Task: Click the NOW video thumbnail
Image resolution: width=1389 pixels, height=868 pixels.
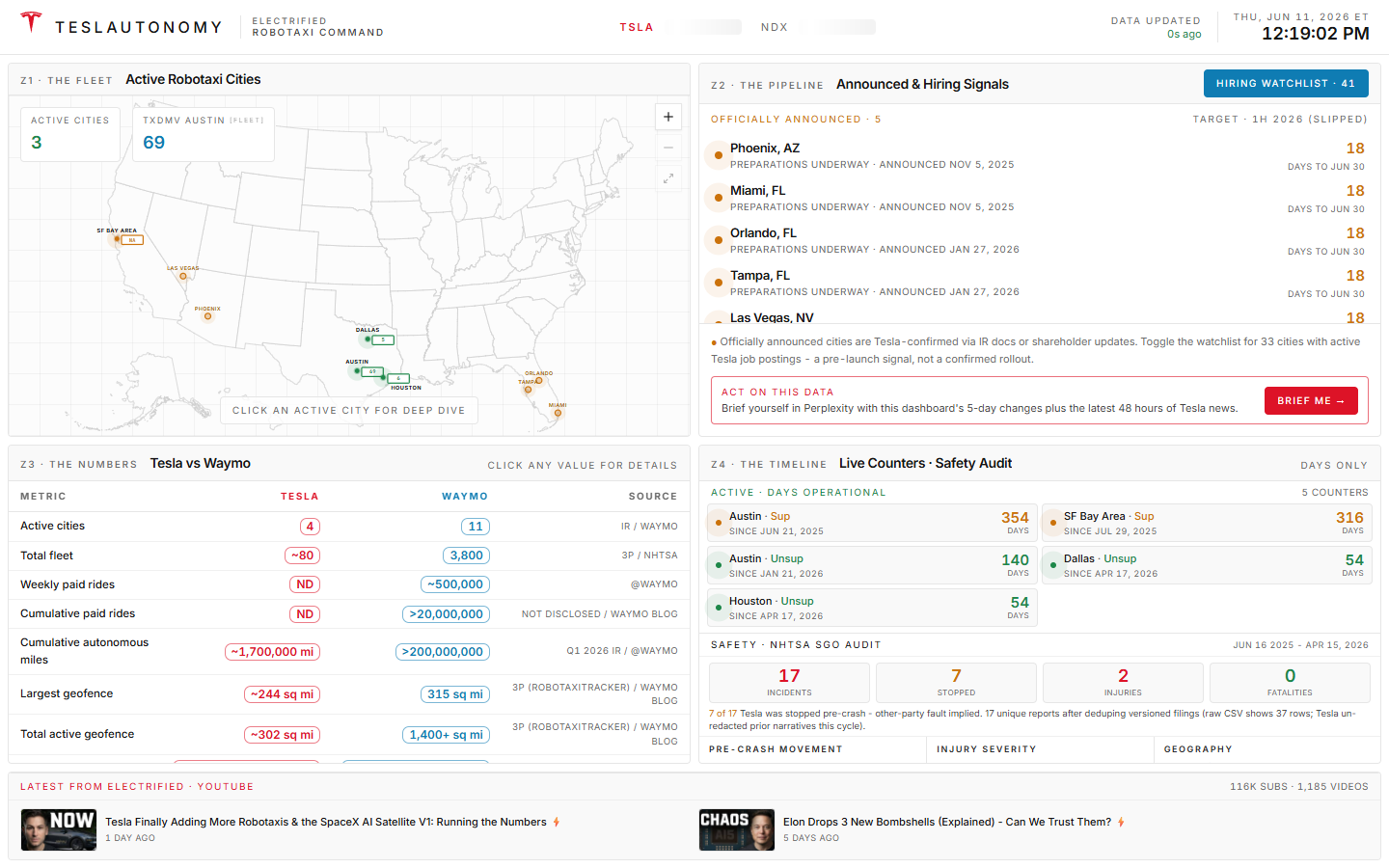Action: pos(59,829)
